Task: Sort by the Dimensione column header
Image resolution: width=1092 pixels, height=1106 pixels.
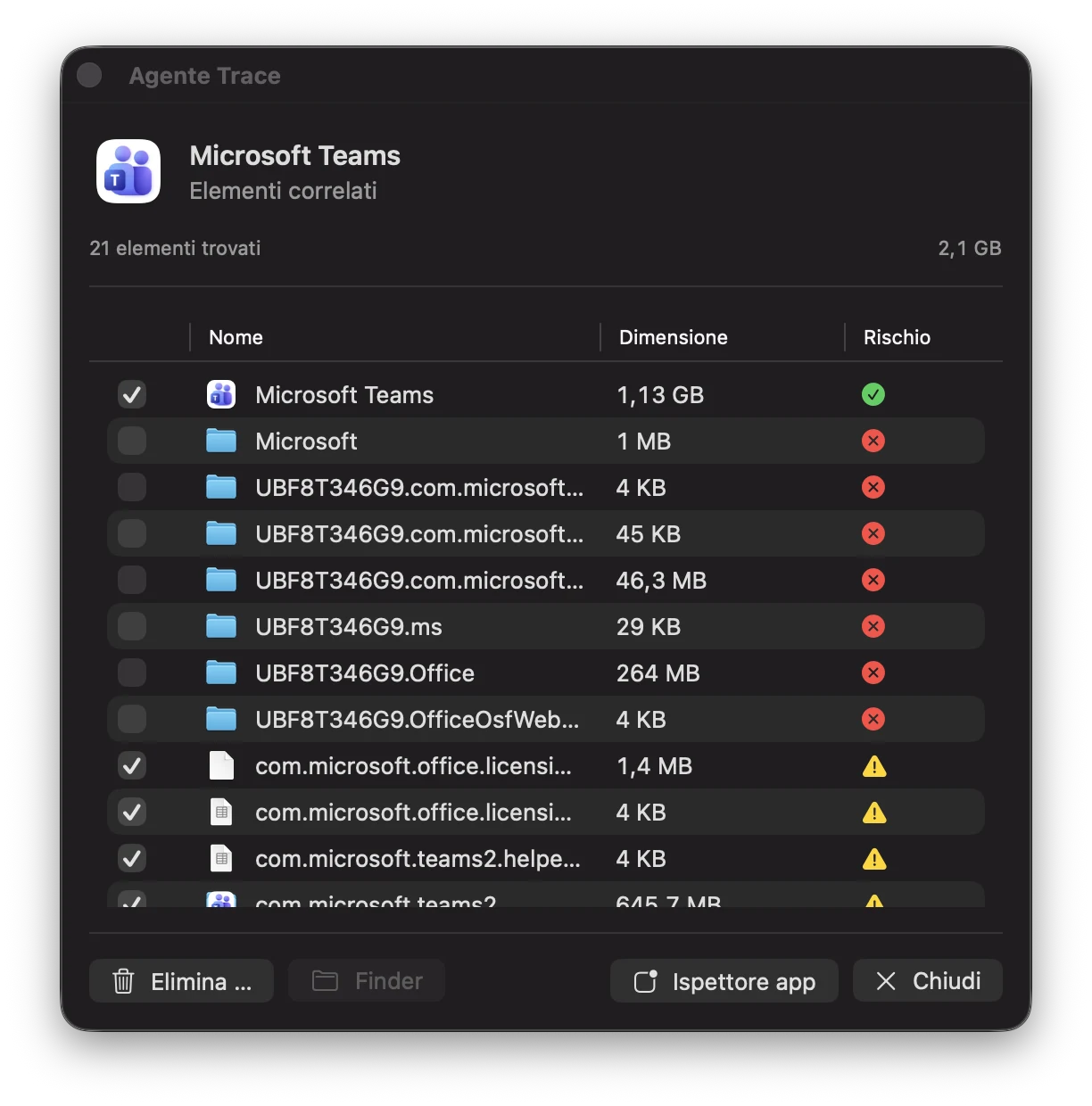Action: (x=674, y=337)
